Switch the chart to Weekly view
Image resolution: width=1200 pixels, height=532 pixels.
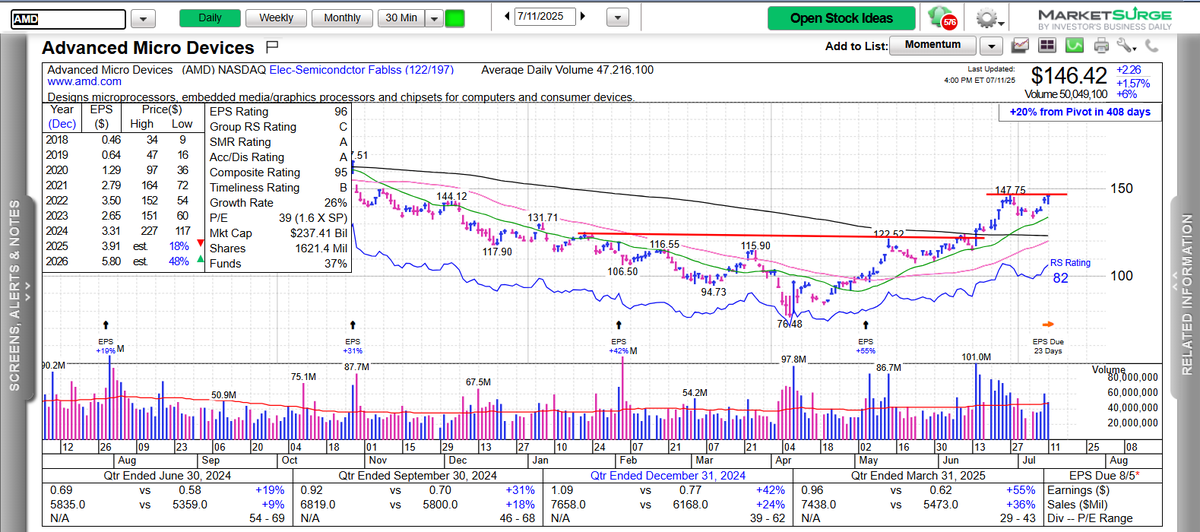click(276, 18)
